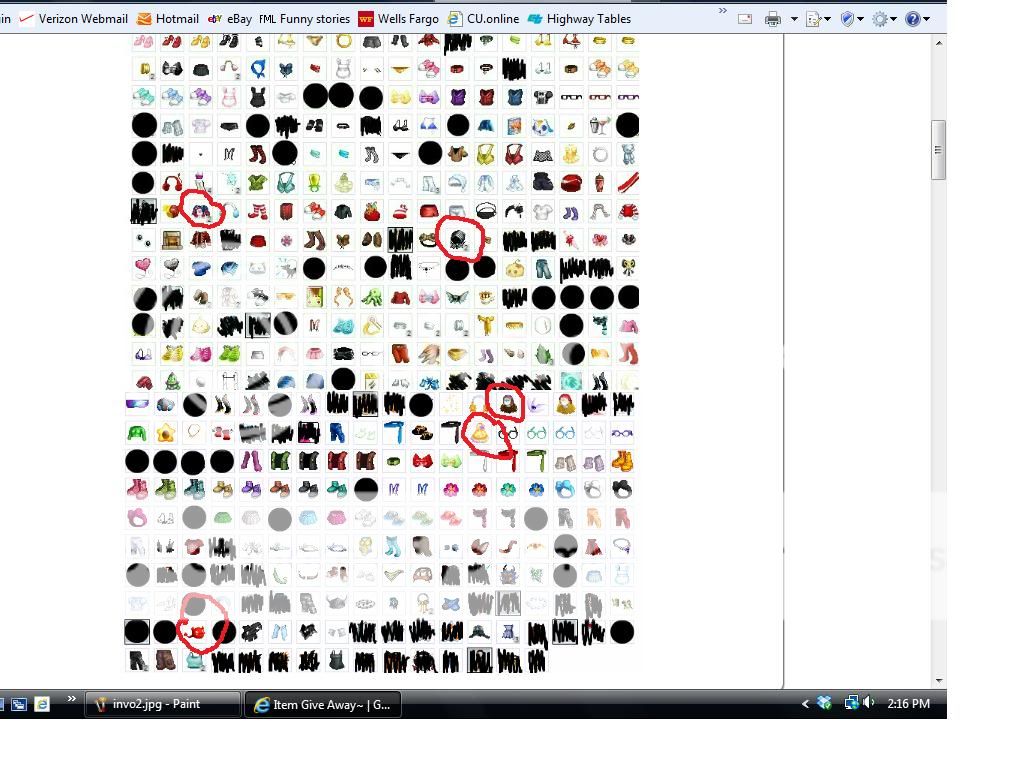Open the Safety menu dropdown arrow

coord(860,18)
